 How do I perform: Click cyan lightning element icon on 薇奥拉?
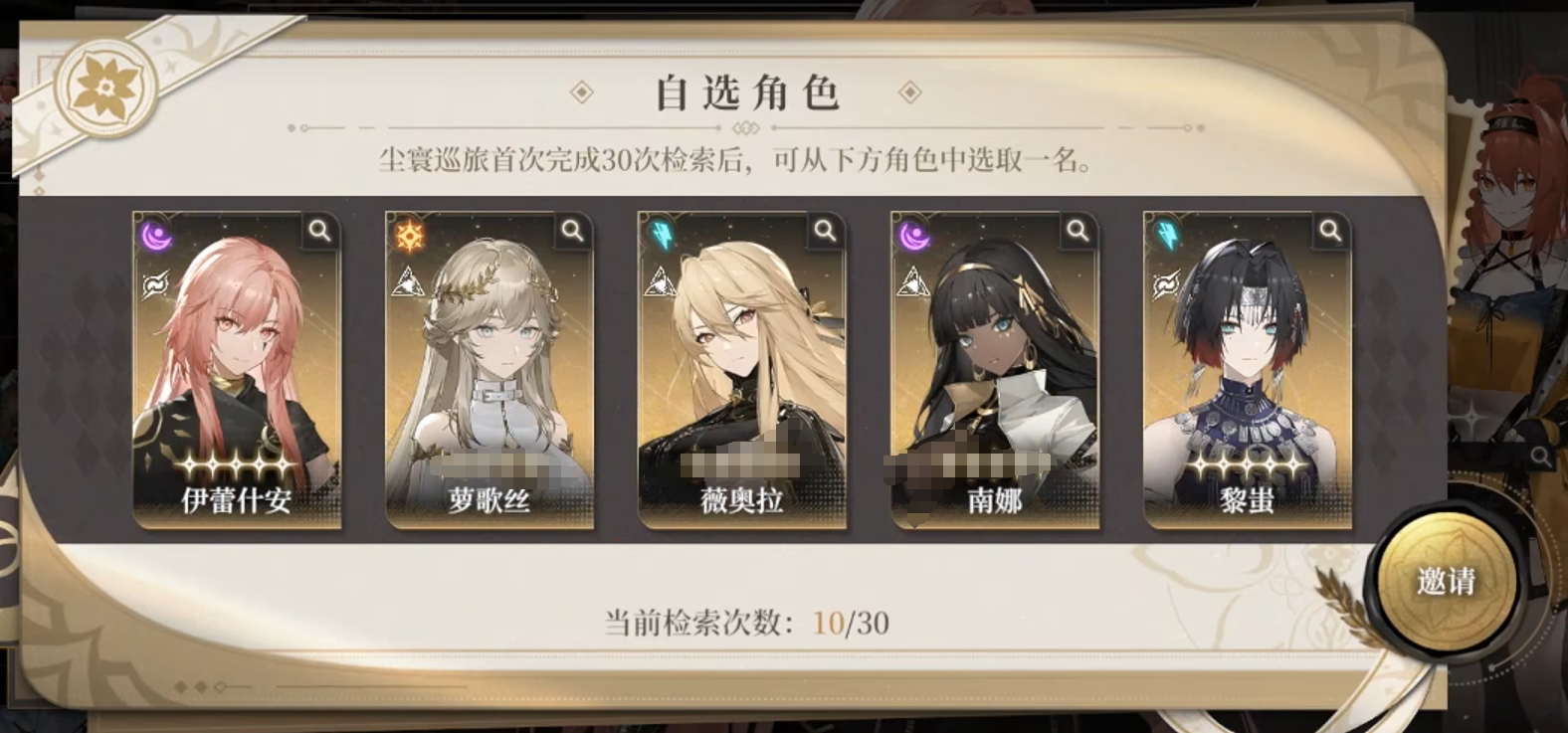(x=662, y=236)
